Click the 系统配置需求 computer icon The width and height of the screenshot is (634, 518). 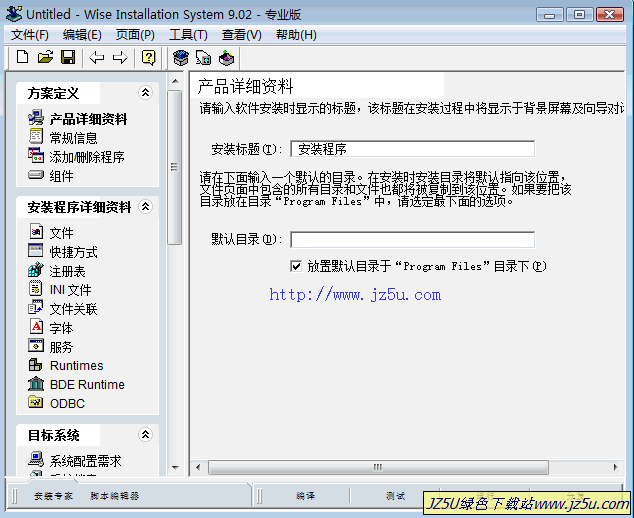tap(36, 459)
